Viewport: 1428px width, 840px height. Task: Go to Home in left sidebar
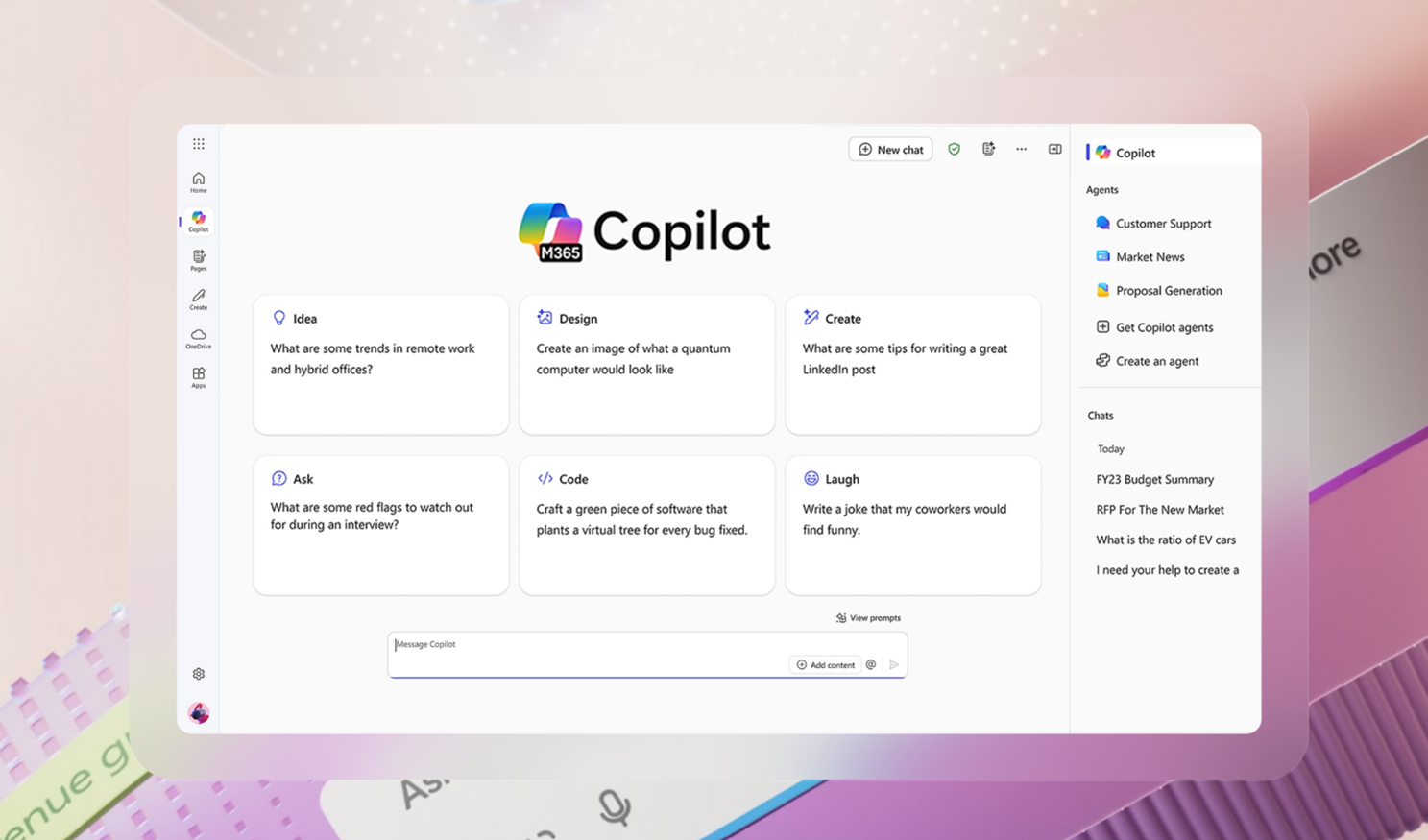tap(199, 182)
